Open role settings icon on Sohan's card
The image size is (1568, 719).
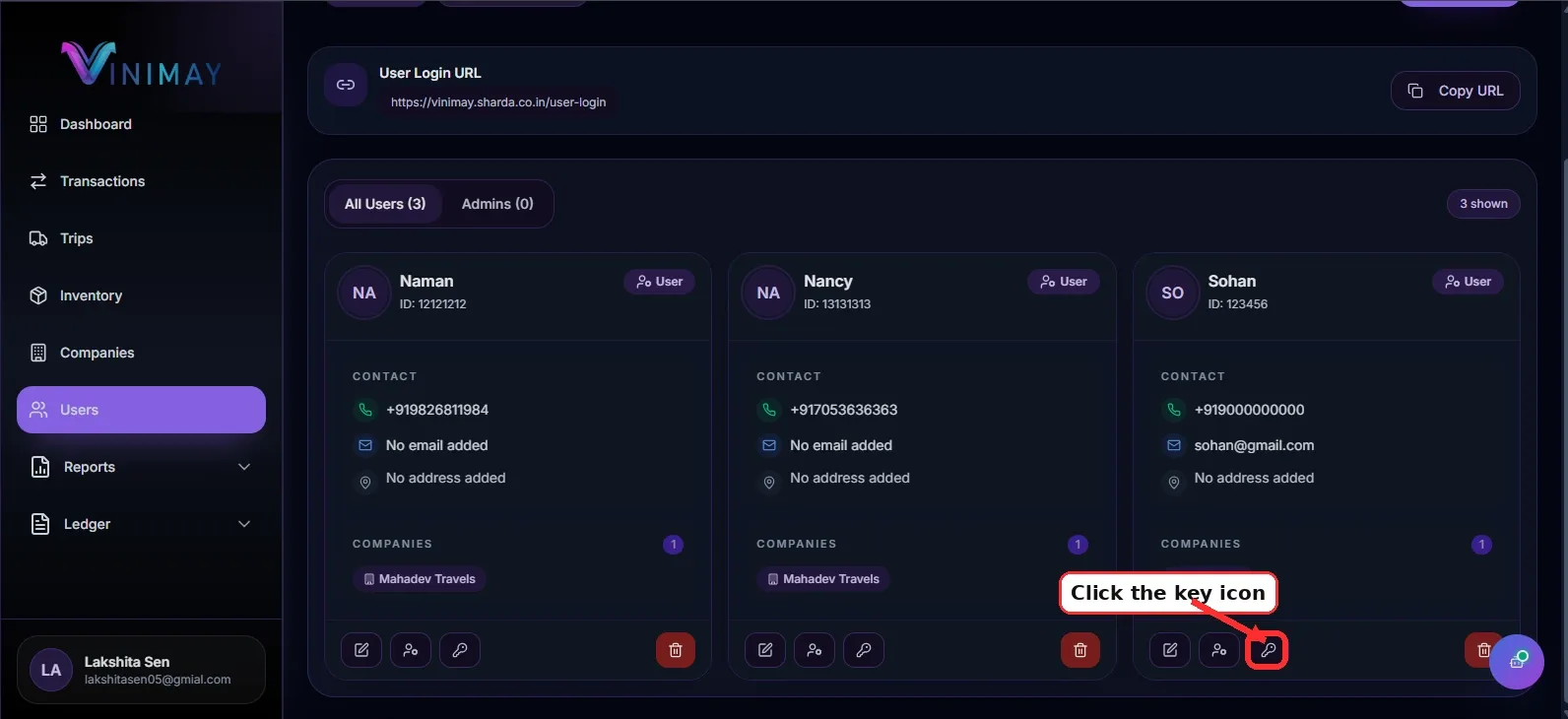pyautogui.click(x=1219, y=650)
